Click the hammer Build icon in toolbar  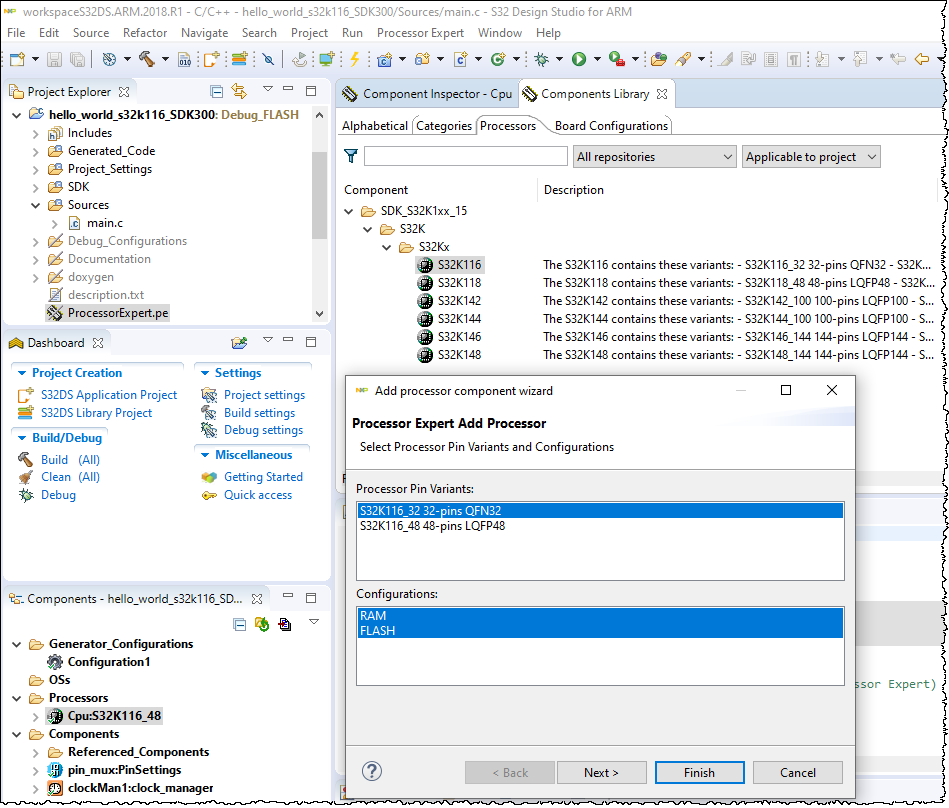click(x=146, y=59)
